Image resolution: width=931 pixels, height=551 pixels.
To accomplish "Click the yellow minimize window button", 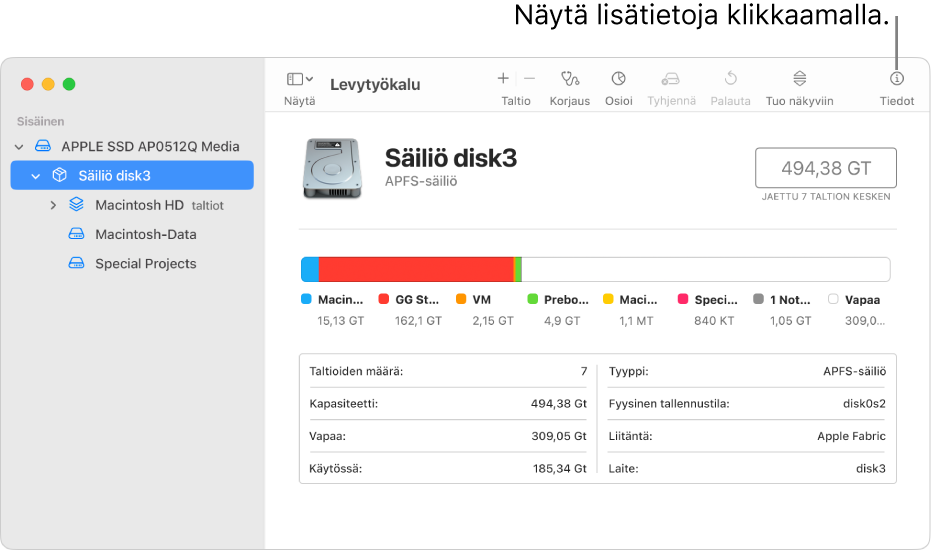I will tap(48, 84).
